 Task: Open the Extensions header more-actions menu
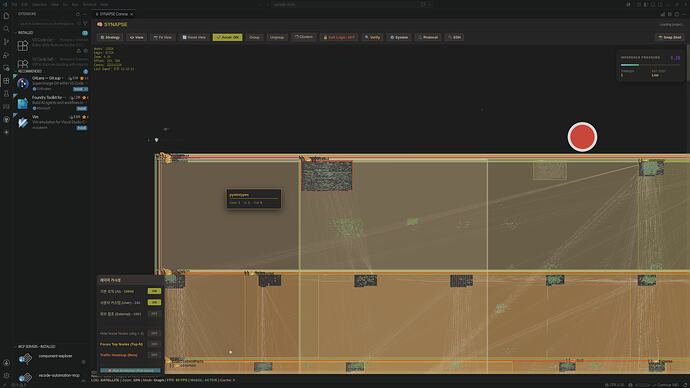(85, 14)
